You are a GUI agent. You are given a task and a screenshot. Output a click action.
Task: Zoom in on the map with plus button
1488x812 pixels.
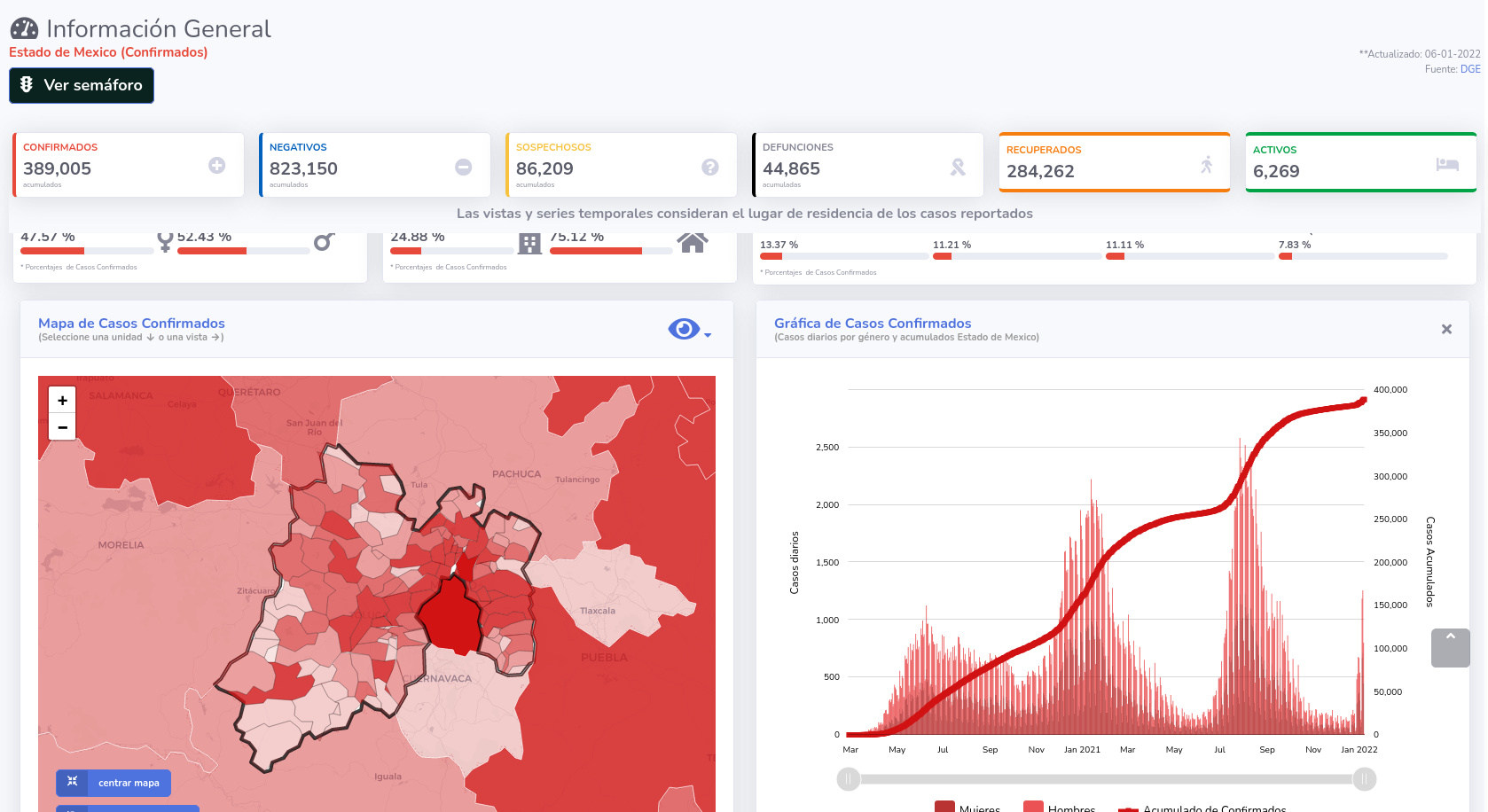62,401
